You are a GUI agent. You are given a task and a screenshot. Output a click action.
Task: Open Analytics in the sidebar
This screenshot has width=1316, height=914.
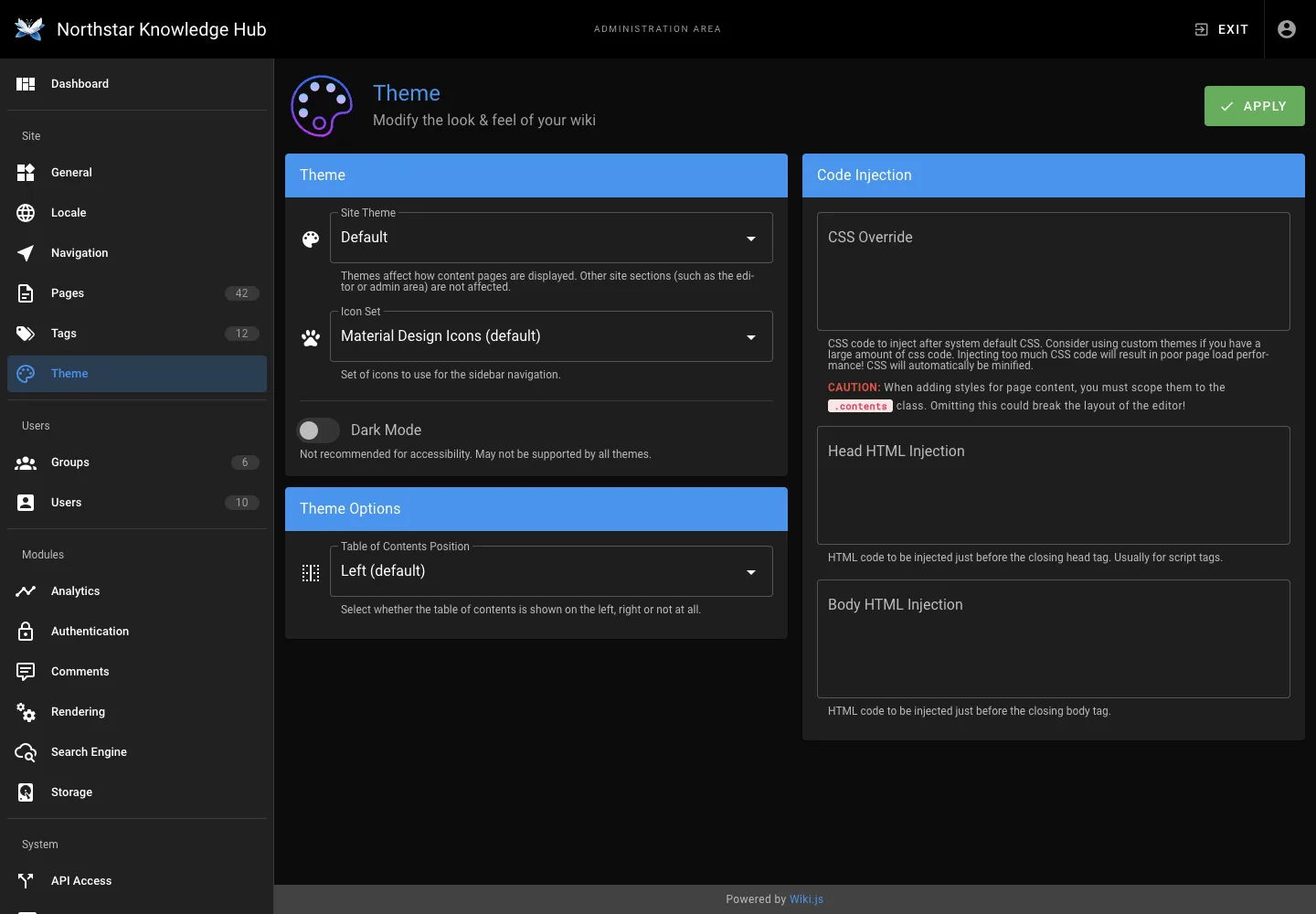(x=137, y=591)
